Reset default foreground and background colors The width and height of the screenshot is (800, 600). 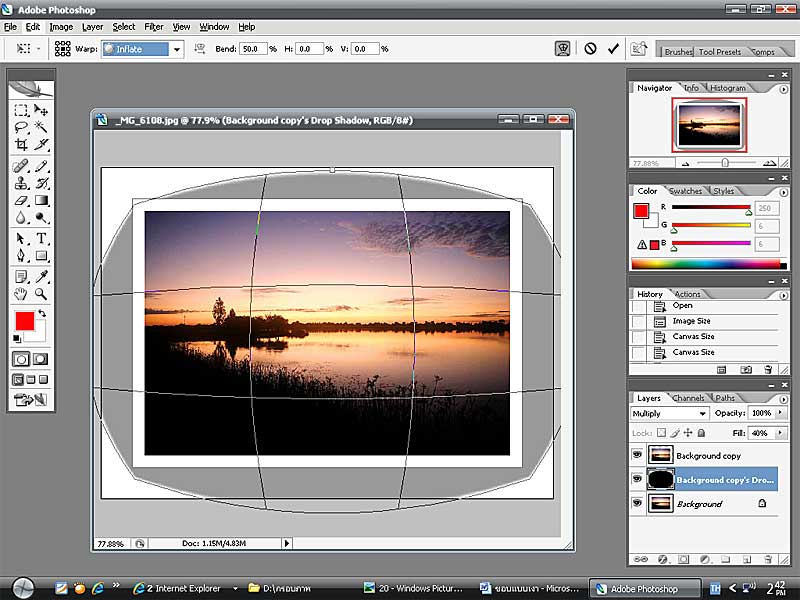point(17,339)
